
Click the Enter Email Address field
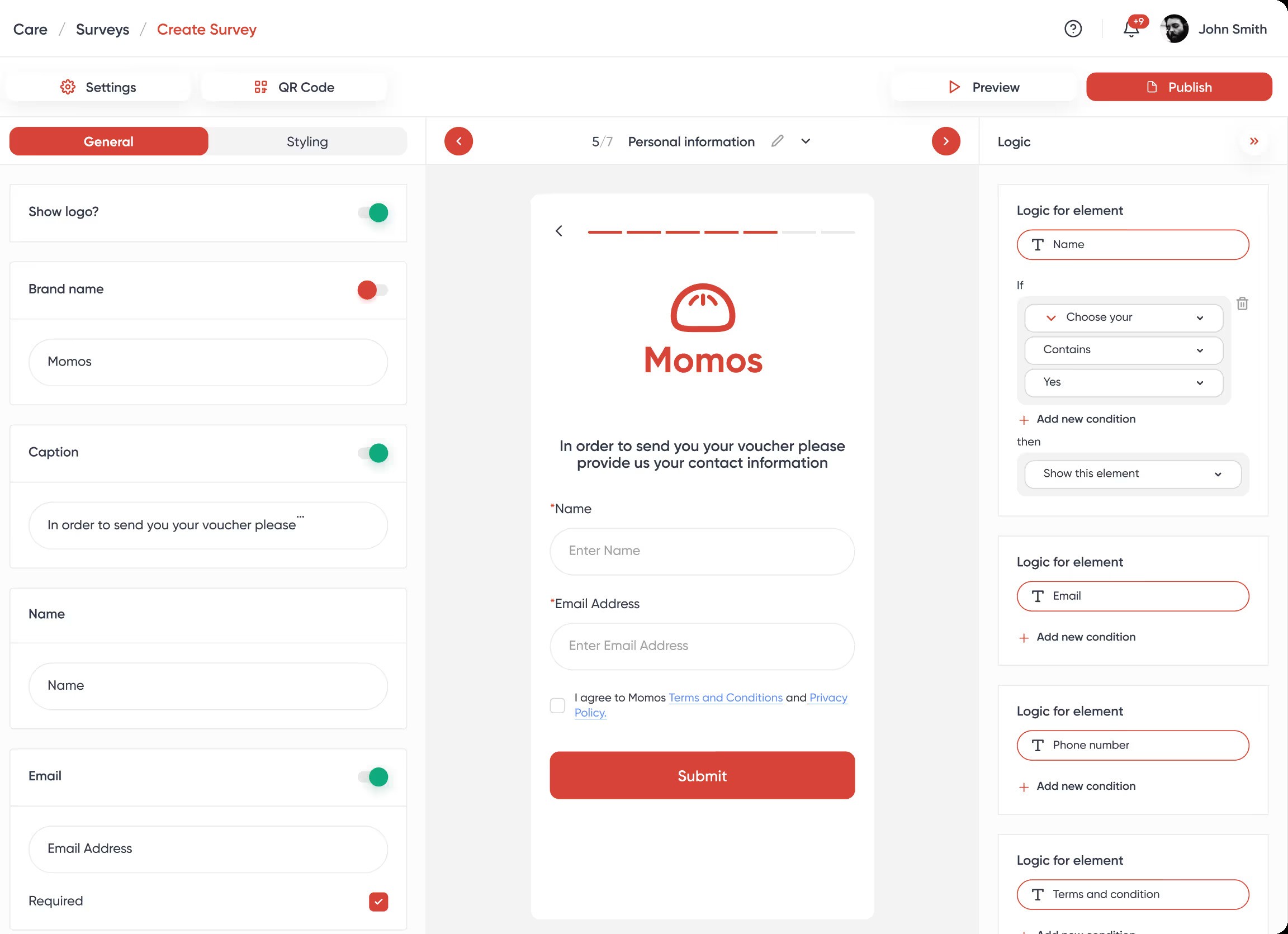702,646
